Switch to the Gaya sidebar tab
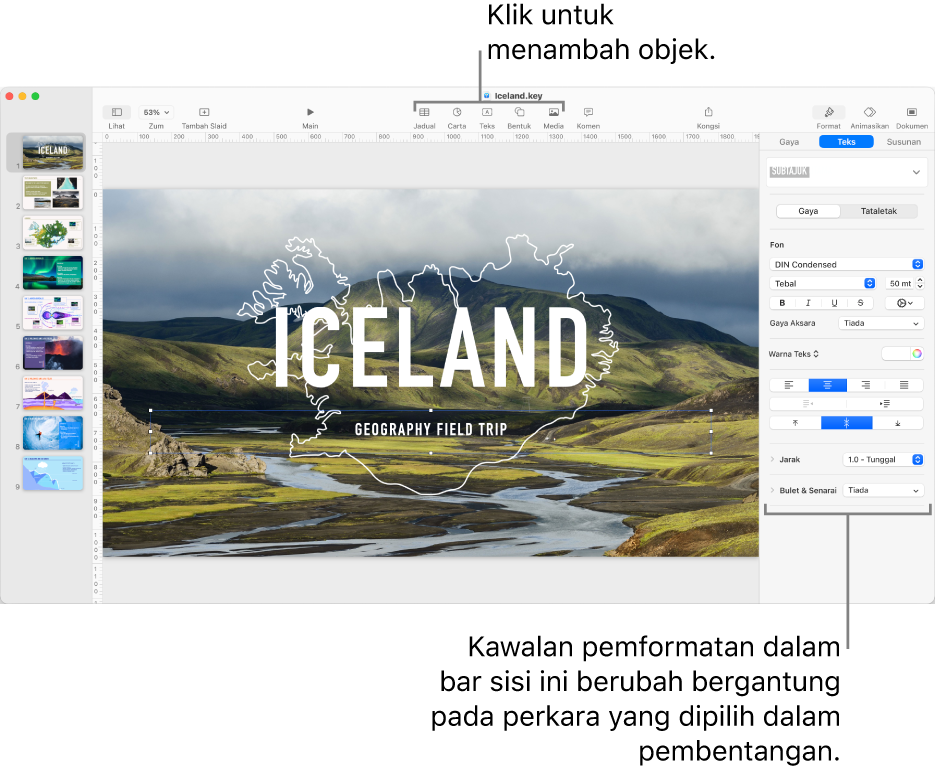Image resolution: width=935 pixels, height=777 pixels. (789, 142)
